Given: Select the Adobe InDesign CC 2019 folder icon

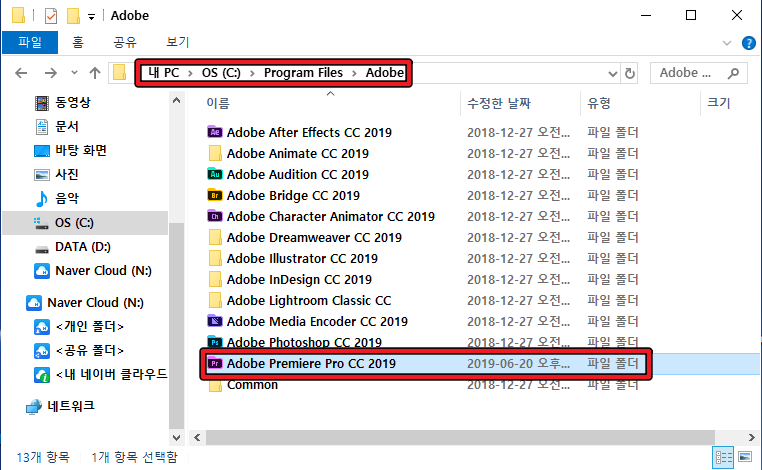Looking at the screenshot, I should point(215,279).
